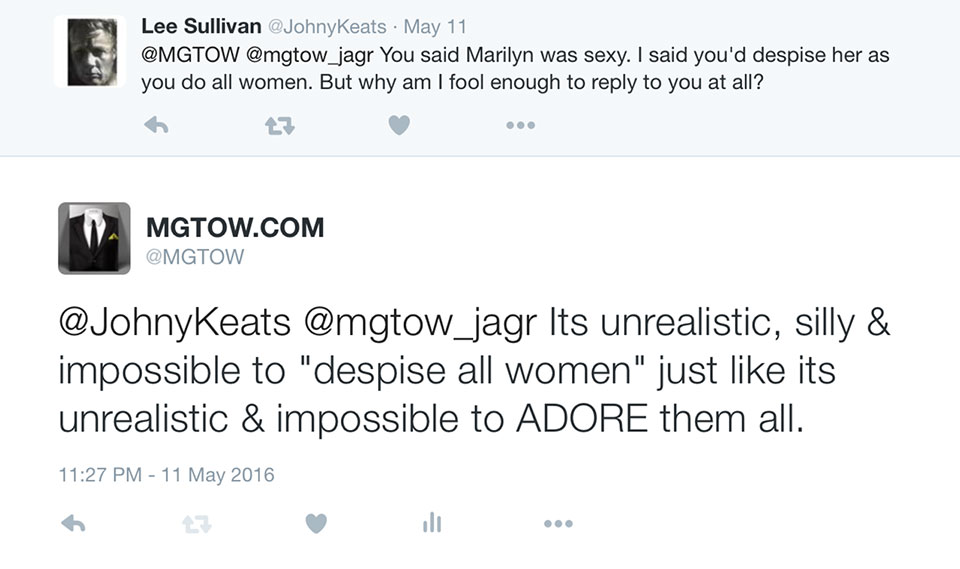This screenshot has height=569, width=960.
Task: Like the MGTOW.COM tweet
Action: click(316, 523)
